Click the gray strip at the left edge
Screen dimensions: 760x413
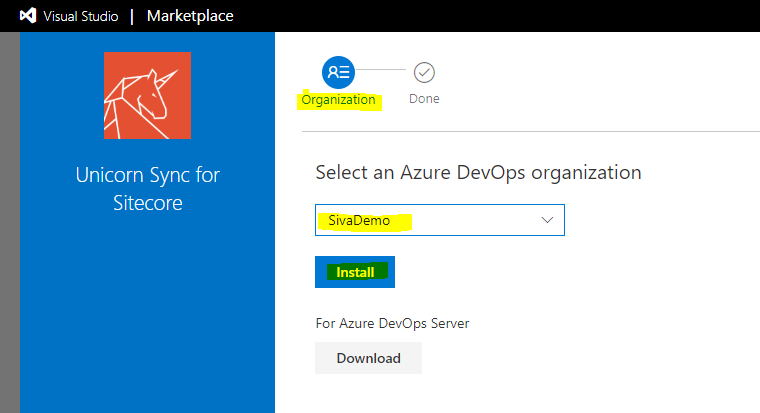[x=9, y=220]
